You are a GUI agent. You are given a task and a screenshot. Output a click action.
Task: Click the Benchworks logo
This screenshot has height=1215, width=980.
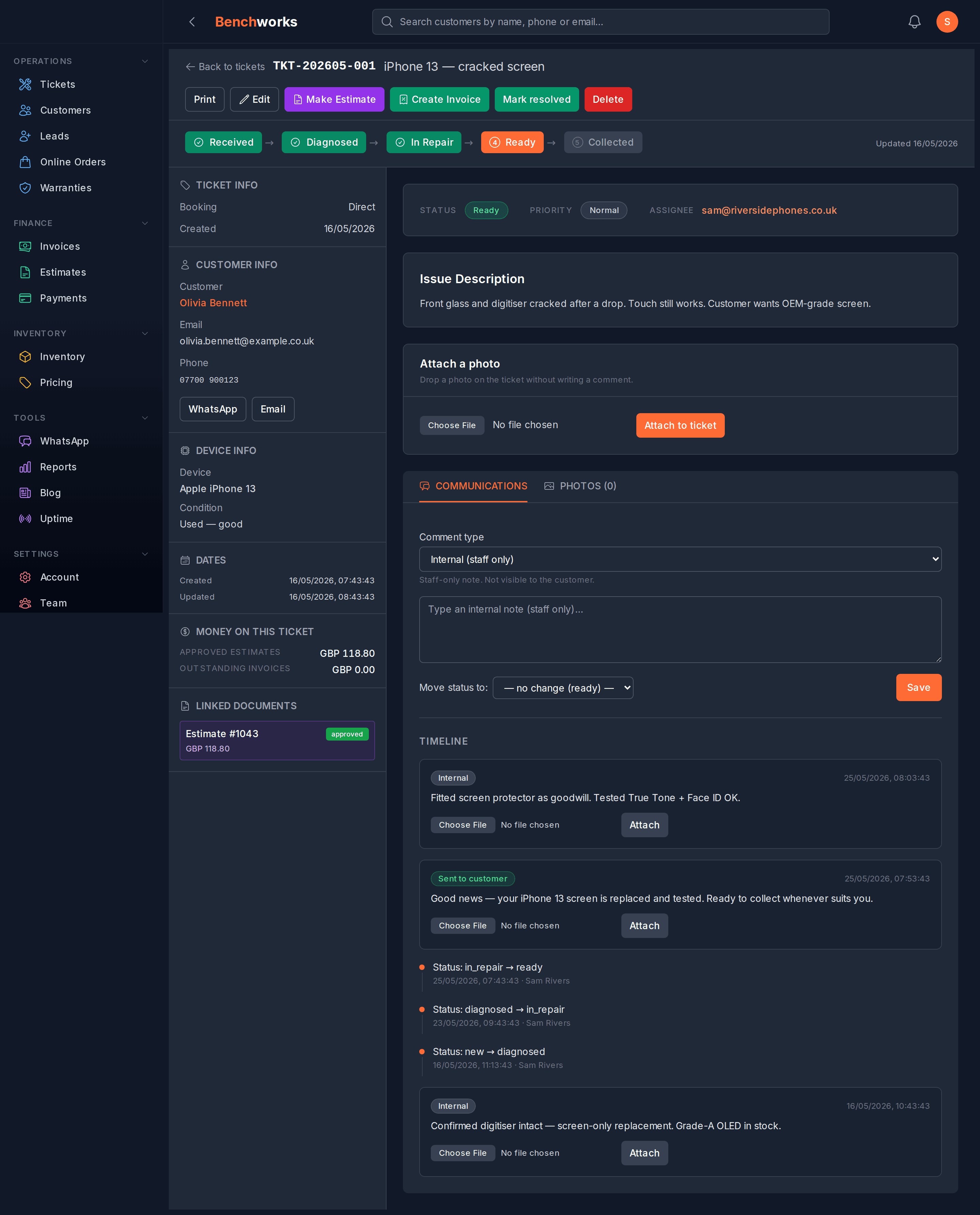pos(256,22)
